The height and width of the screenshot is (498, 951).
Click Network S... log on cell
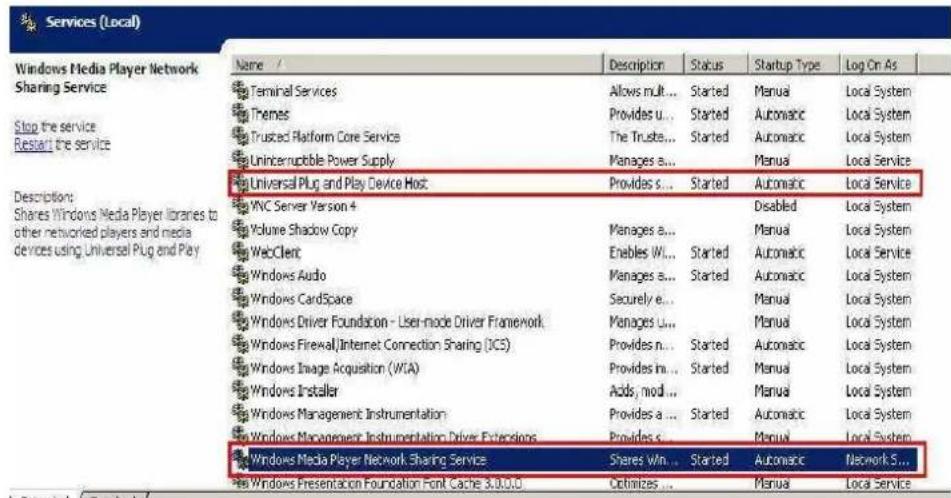877,460
